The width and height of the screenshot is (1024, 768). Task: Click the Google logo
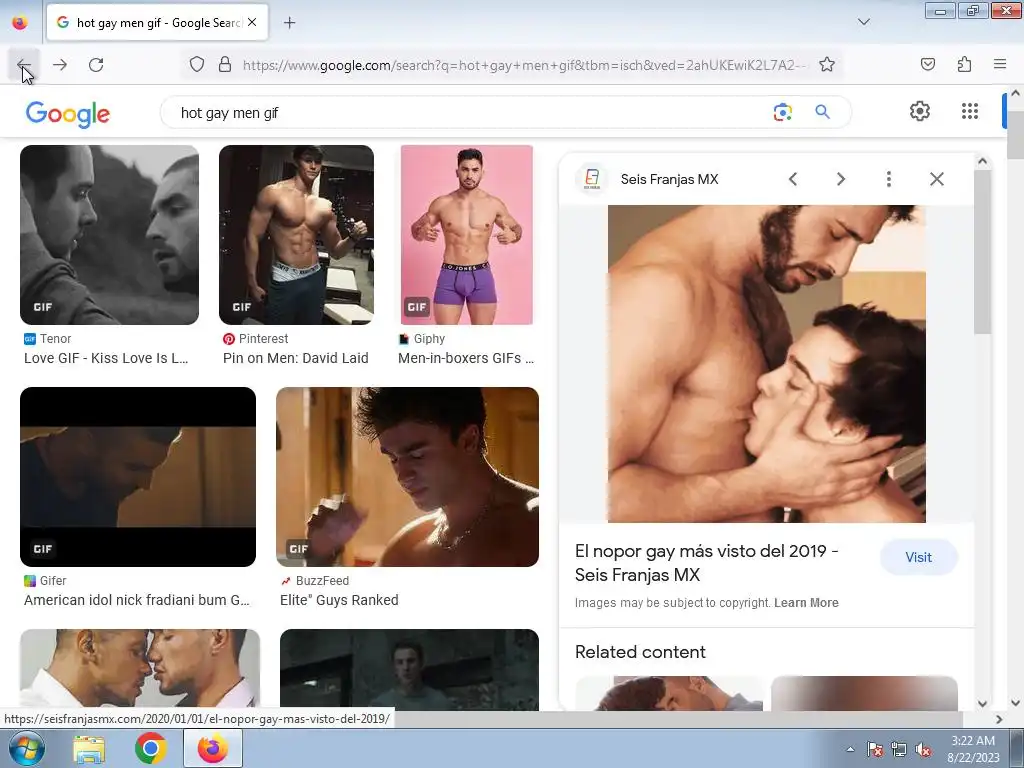tap(68, 114)
